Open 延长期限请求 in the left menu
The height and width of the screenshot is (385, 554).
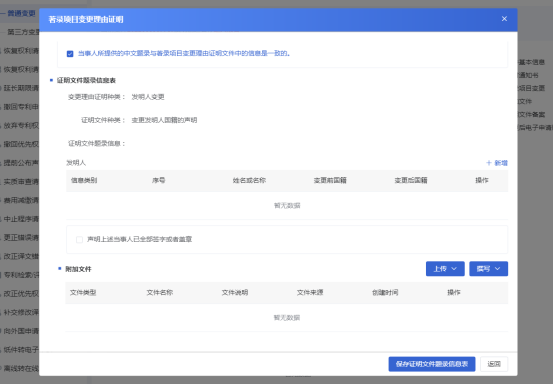pos(20,88)
